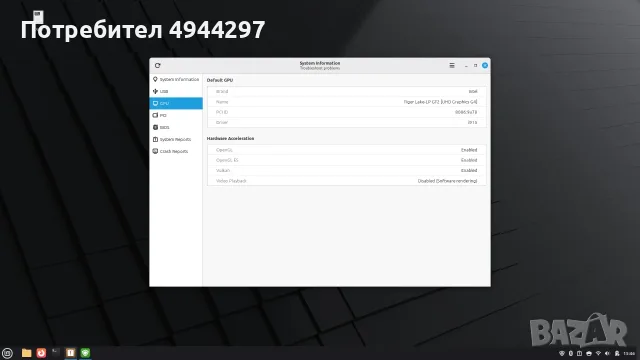Click the refresh icon in the header bar

(158, 65)
